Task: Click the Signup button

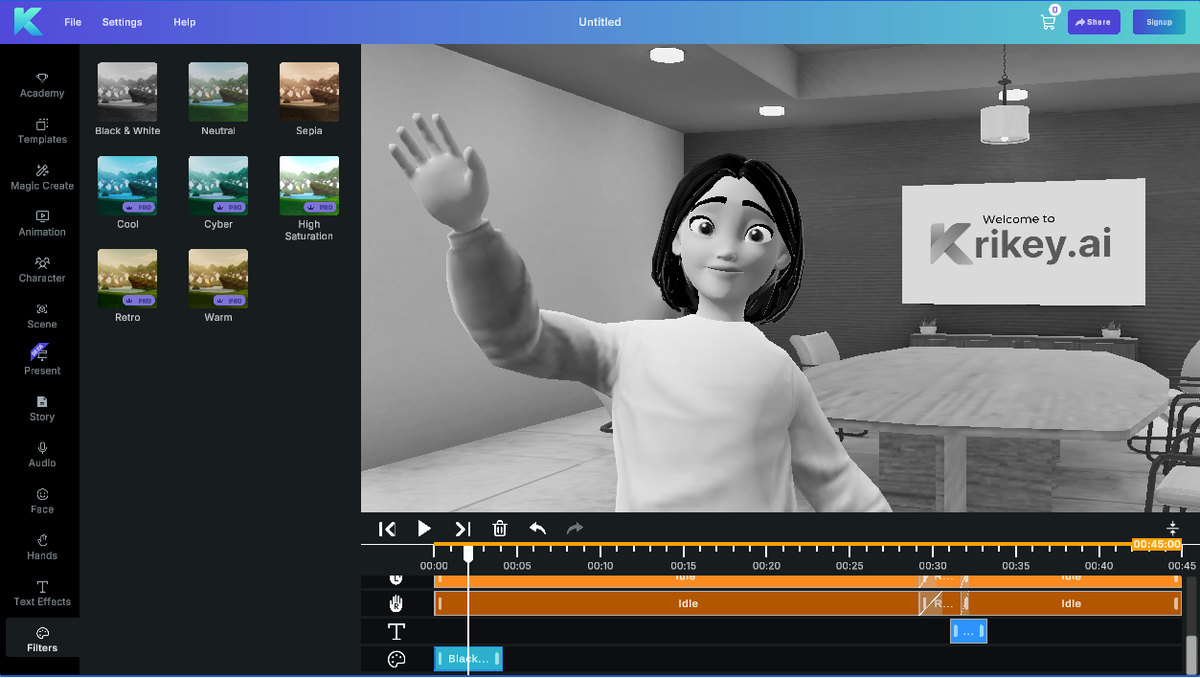Action: point(1158,21)
